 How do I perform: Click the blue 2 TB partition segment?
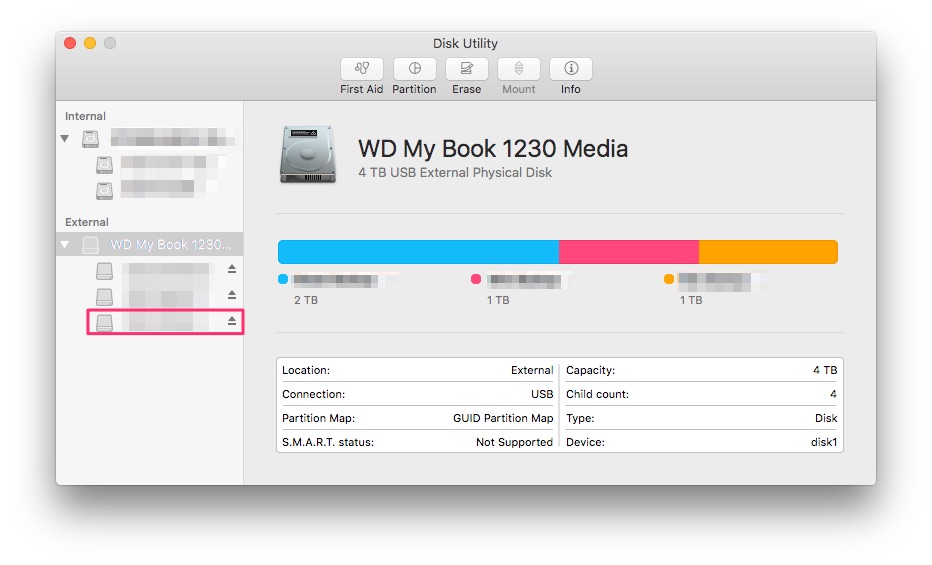click(418, 252)
